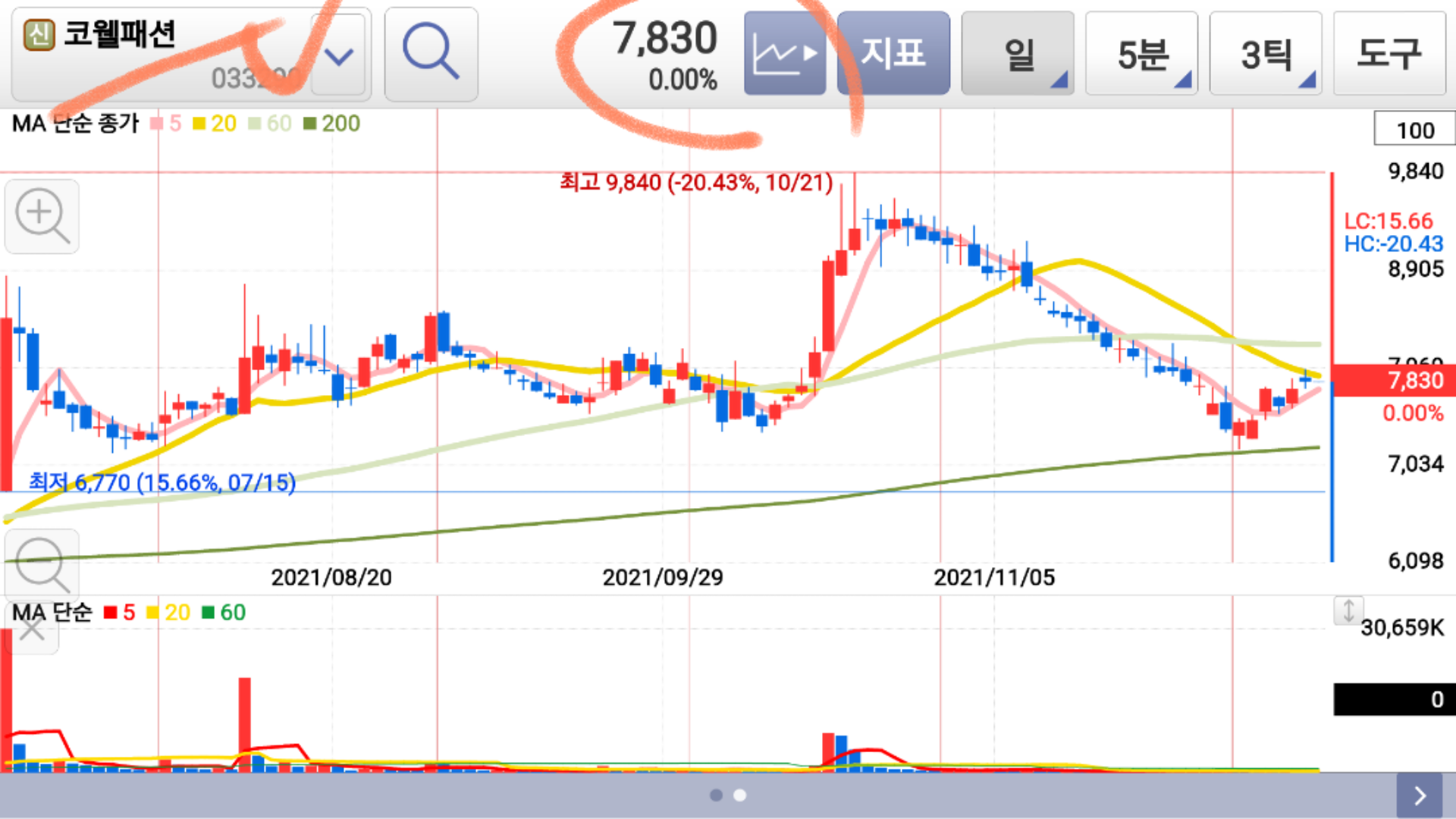
Task: Select the 3틱 tick period tab
Action: tap(1266, 54)
